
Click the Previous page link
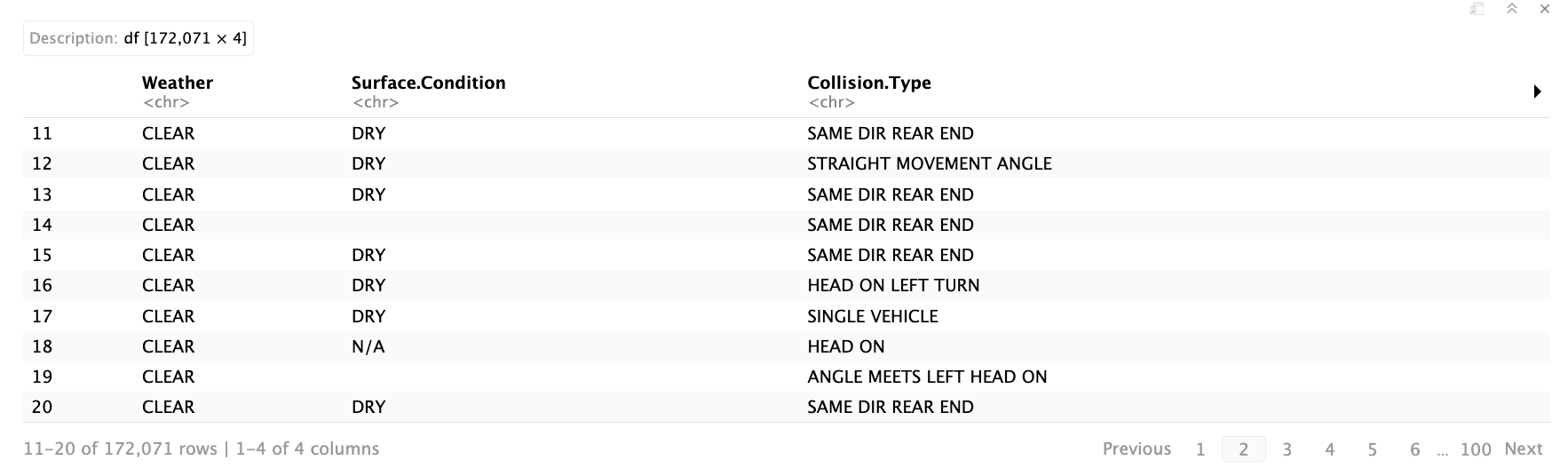(x=1136, y=449)
